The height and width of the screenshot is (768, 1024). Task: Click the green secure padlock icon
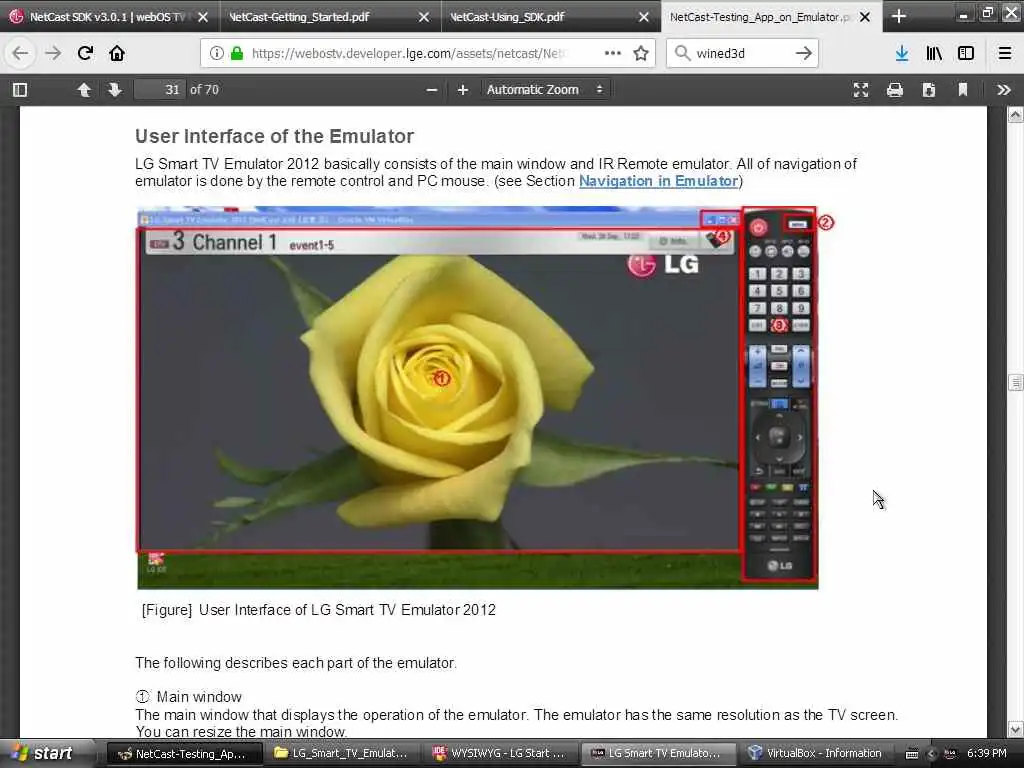236,54
